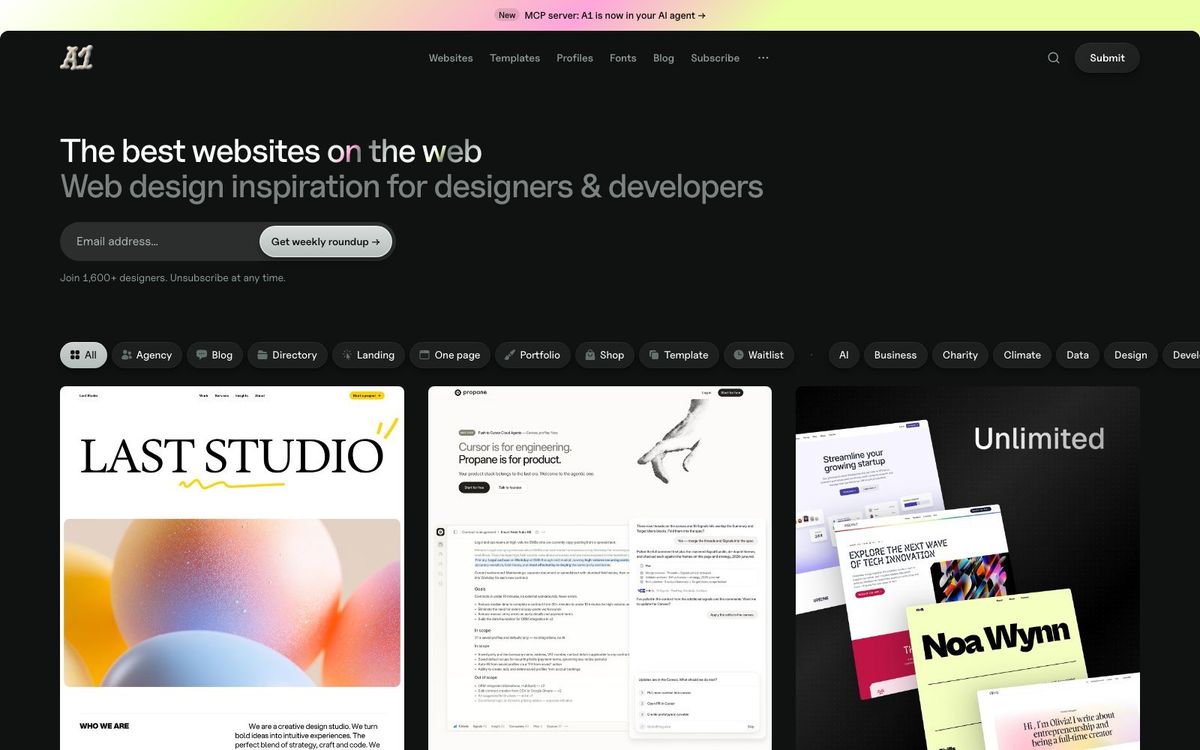Screen dimensions: 1200x750
Task: Filter websites by Shop category
Action: tap(605, 355)
